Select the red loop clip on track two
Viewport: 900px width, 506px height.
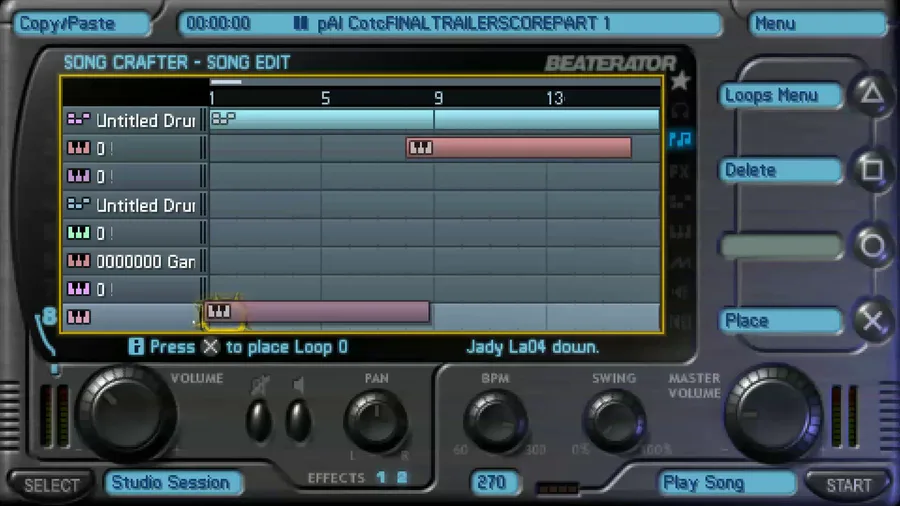click(x=519, y=148)
